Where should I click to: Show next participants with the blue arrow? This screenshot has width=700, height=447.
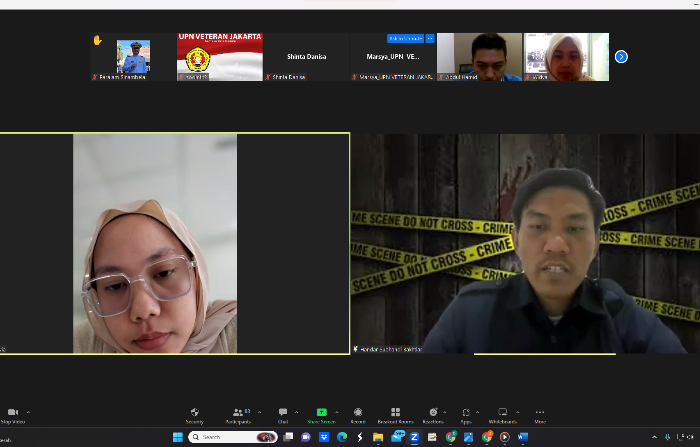coord(621,57)
